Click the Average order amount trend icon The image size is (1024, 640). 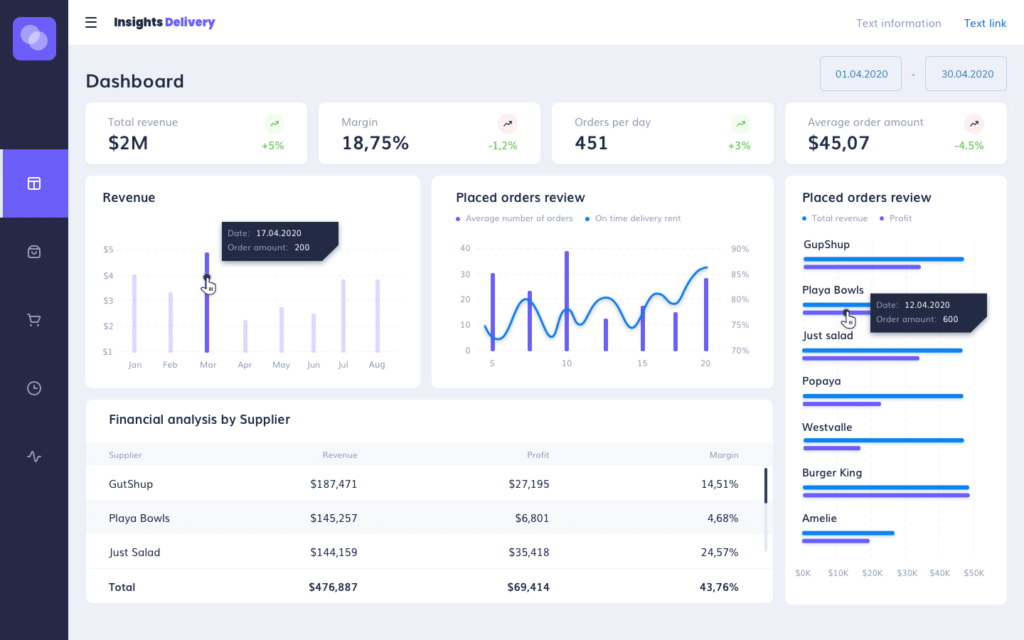[973, 124]
